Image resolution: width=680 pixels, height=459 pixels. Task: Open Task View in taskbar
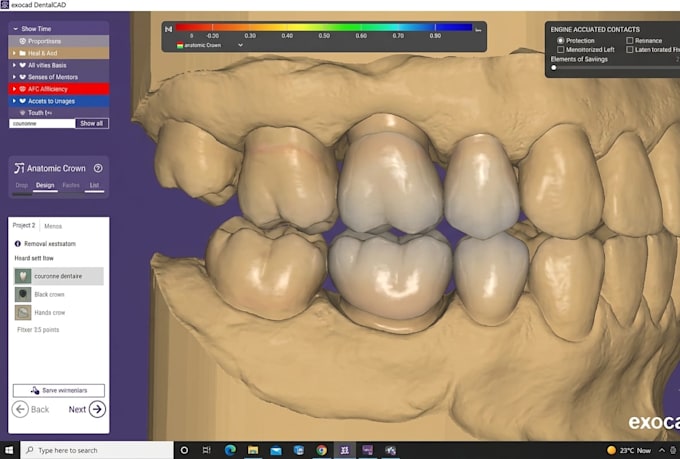207,450
